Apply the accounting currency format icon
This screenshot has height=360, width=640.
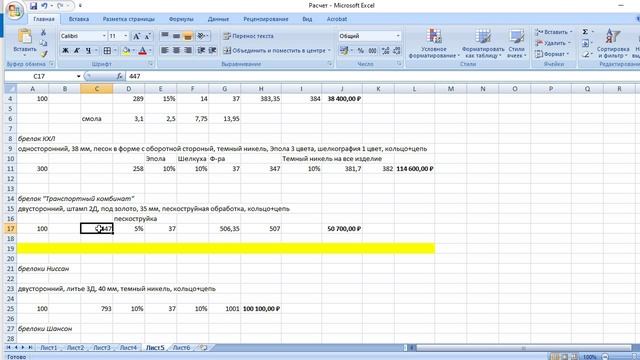[344, 51]
